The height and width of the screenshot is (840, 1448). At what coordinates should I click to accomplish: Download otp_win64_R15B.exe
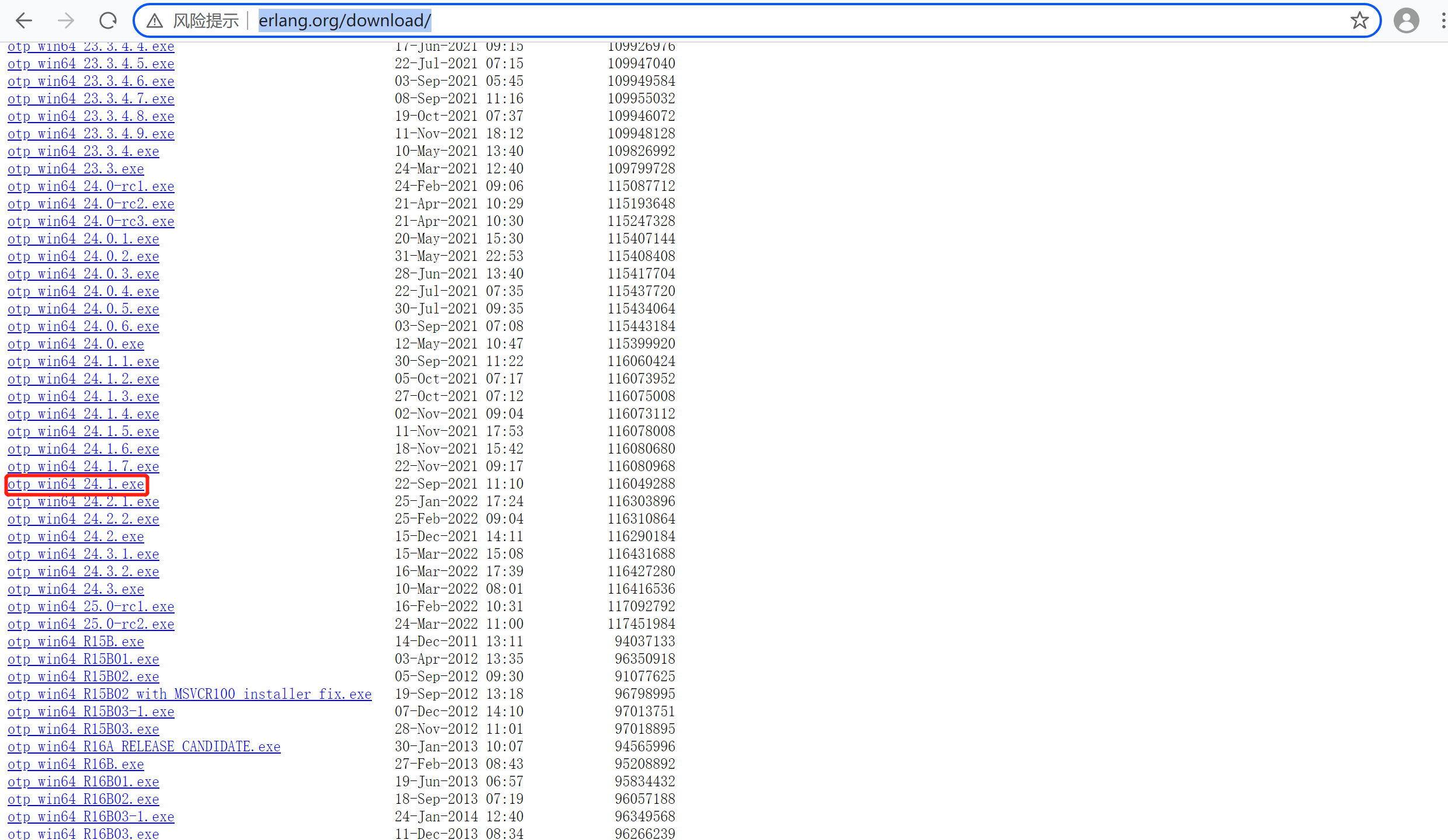pos(76,642)
